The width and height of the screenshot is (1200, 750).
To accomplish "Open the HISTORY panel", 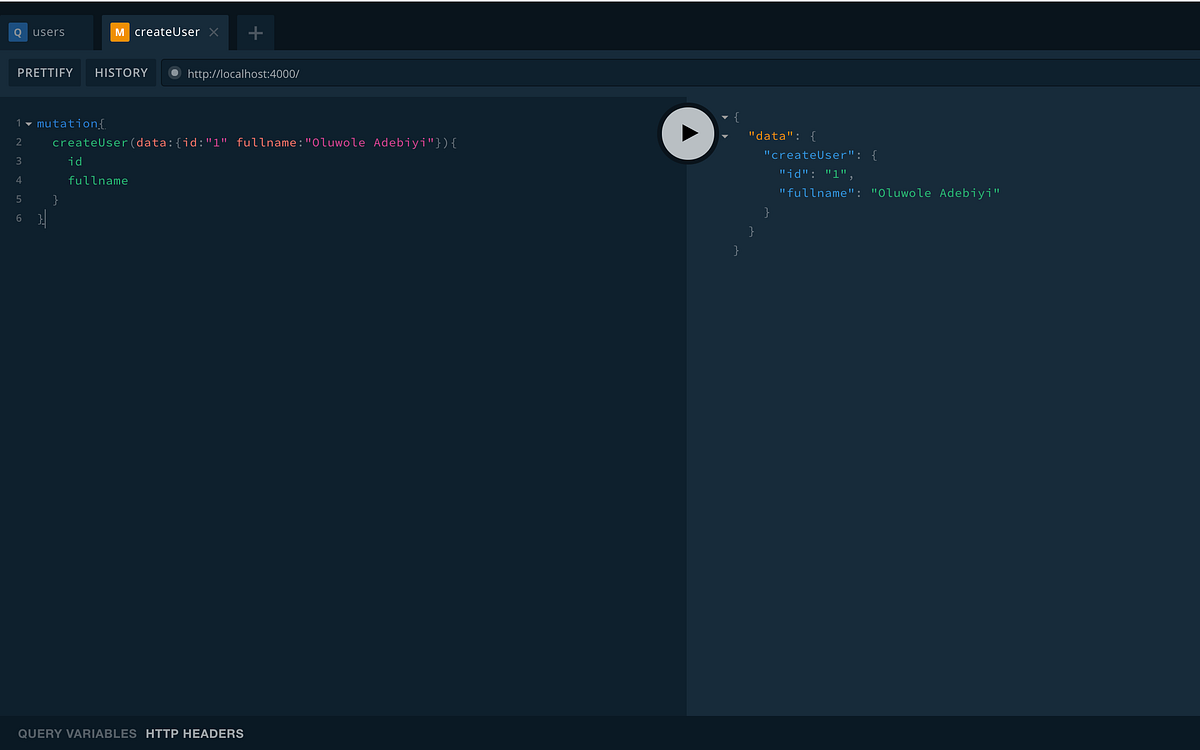I will click(x=121, y=73).
